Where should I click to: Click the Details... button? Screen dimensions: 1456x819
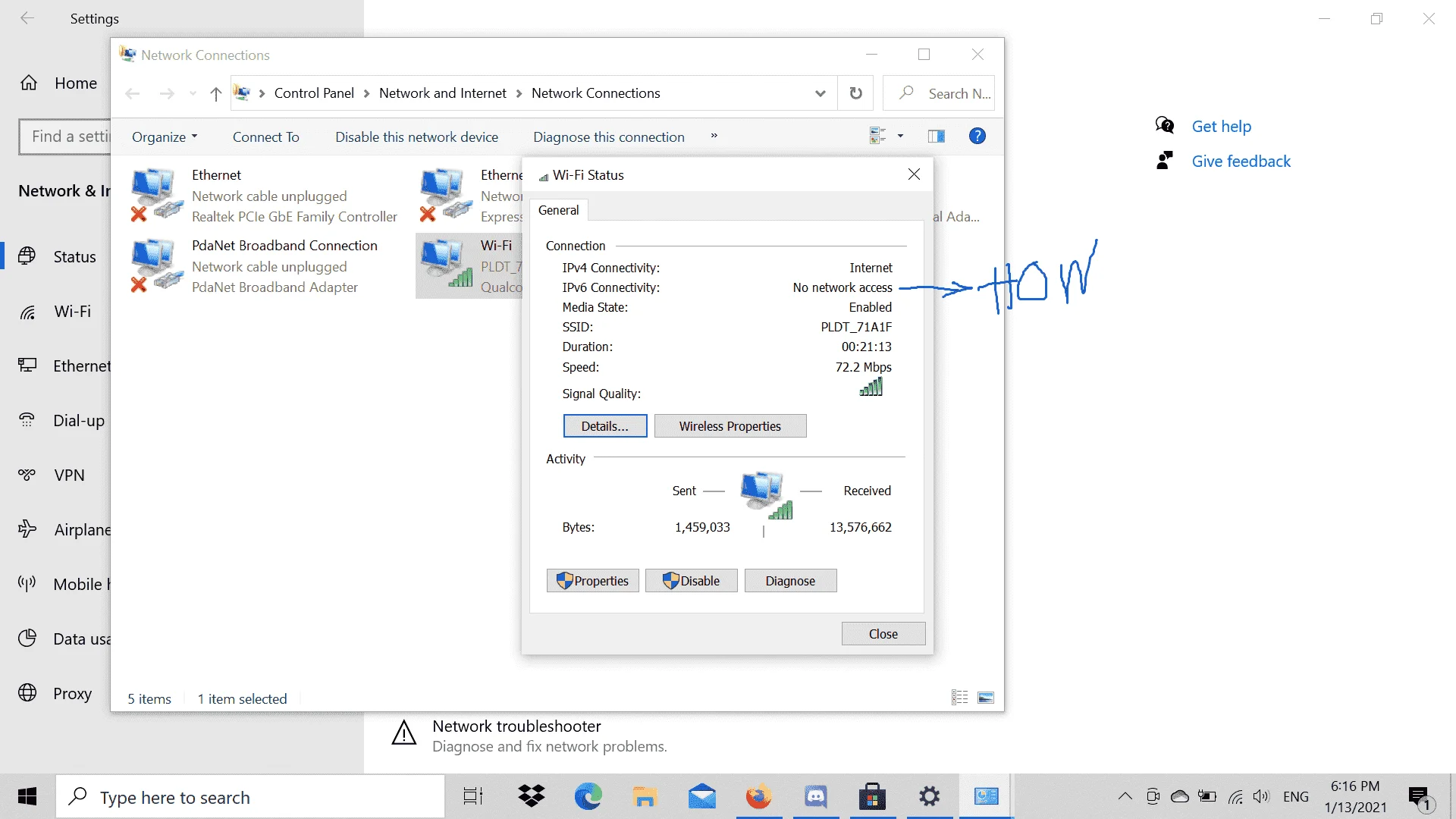(605, 426)
